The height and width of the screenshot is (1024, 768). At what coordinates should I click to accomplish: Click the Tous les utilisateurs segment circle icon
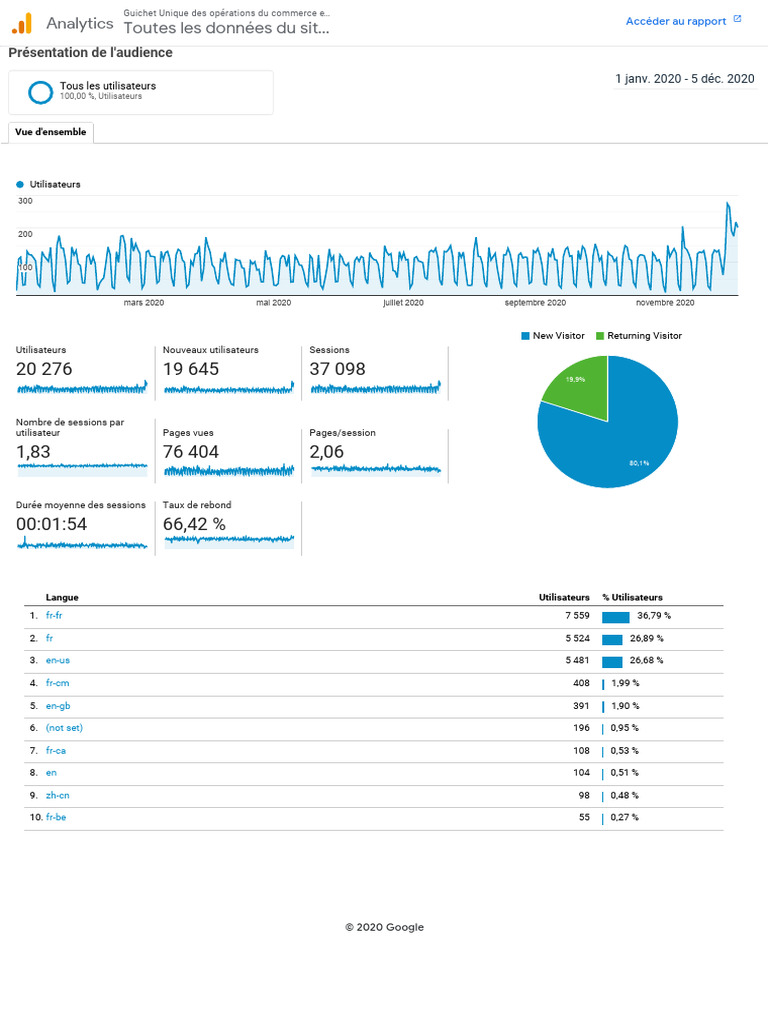40,92
